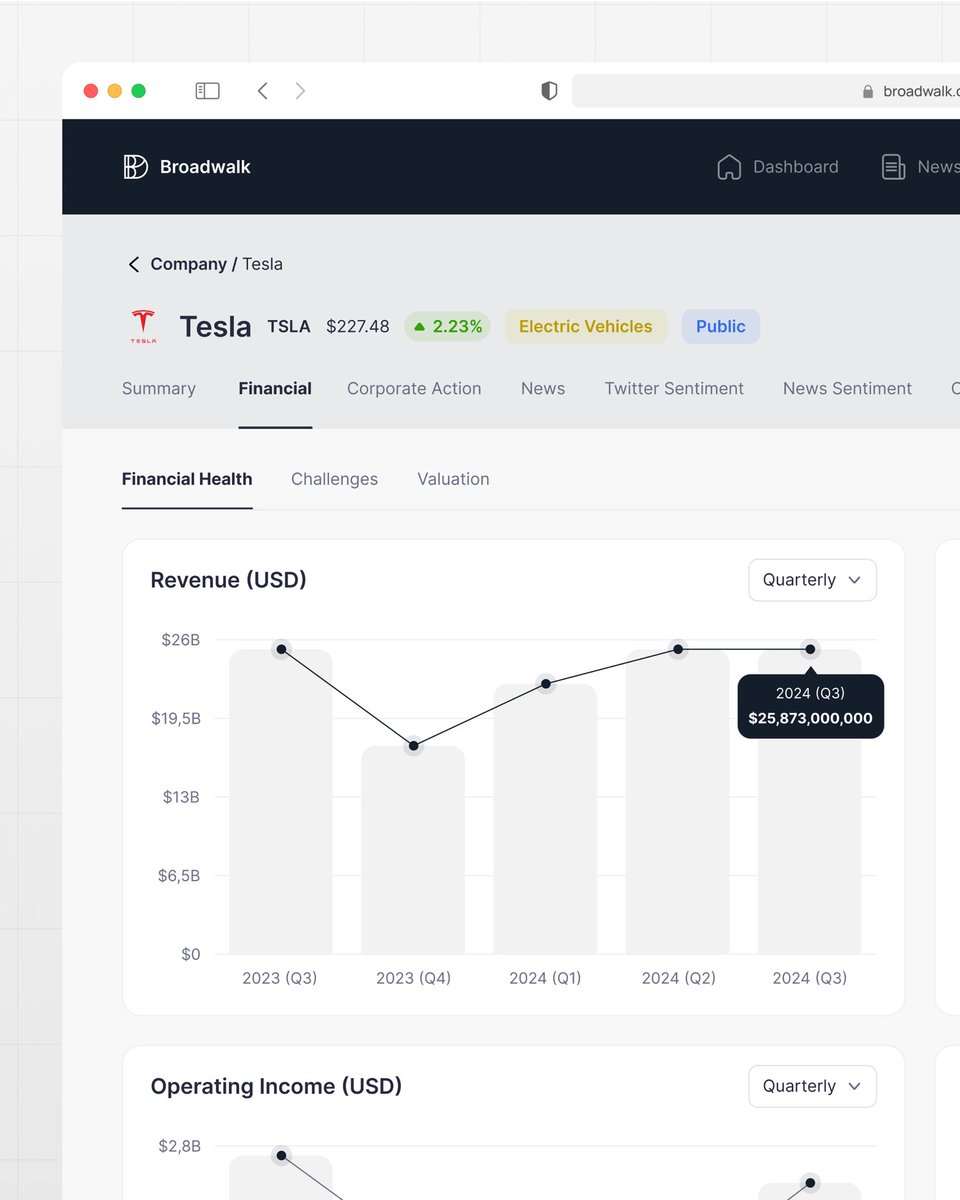This screenshot has width=960, height=1200.
Task: Click the browser address bar
Action: pyautogui.click(x=766, y=91)
